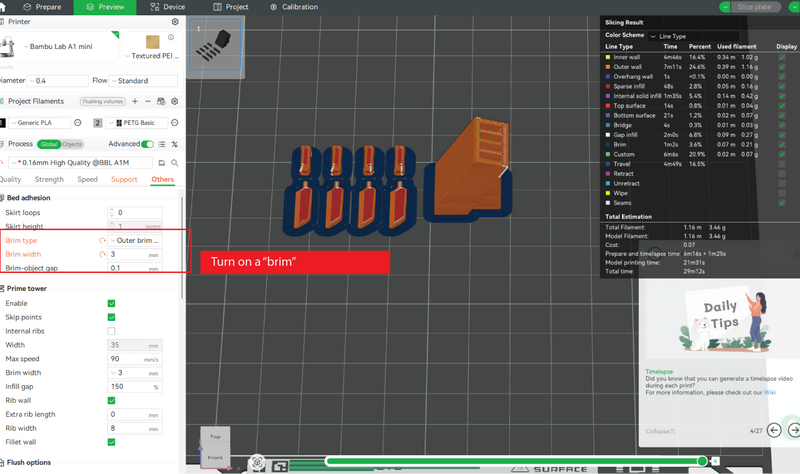Click the green layer slider handle
The height and width of the screenshot is (474, 800).
(x=702, y=461)
